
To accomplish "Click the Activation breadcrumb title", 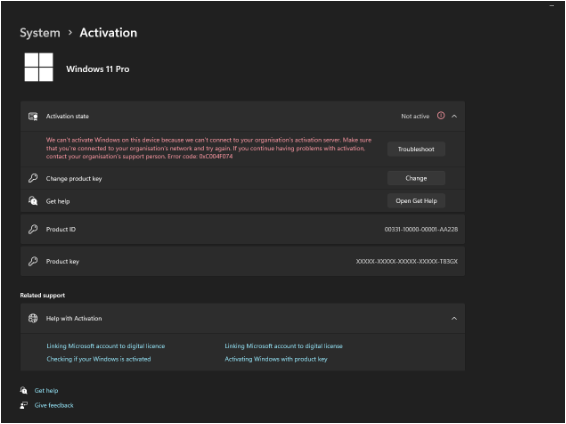I will coord(108,33).
